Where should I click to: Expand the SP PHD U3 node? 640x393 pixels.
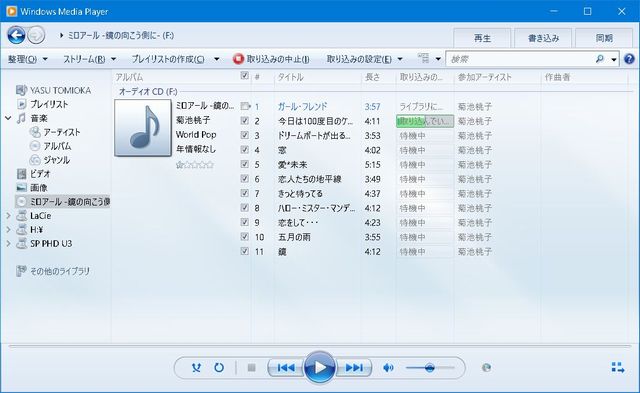point(8,243)
